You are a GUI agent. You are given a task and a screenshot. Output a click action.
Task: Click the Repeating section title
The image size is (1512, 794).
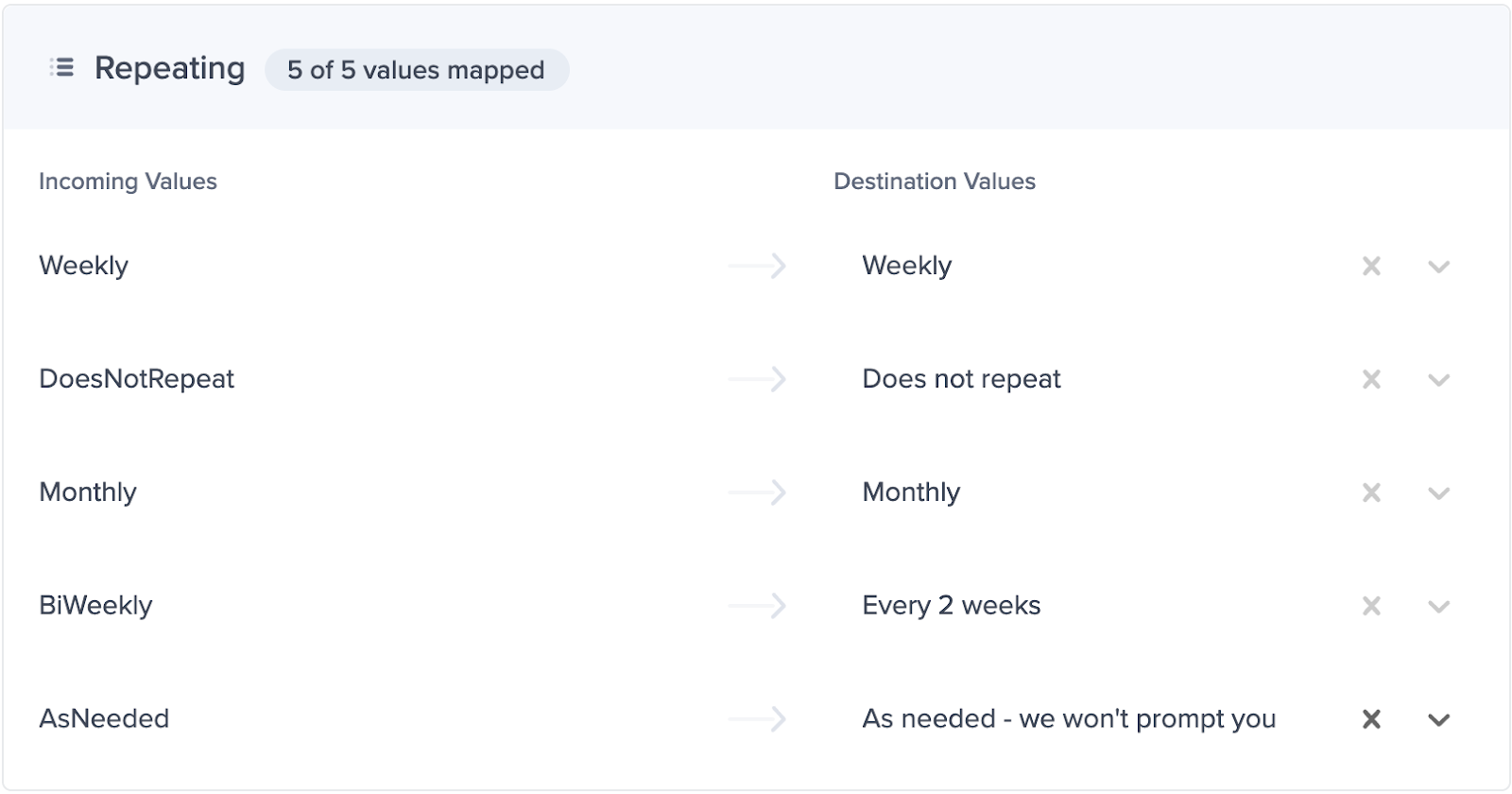coord(170,68)
